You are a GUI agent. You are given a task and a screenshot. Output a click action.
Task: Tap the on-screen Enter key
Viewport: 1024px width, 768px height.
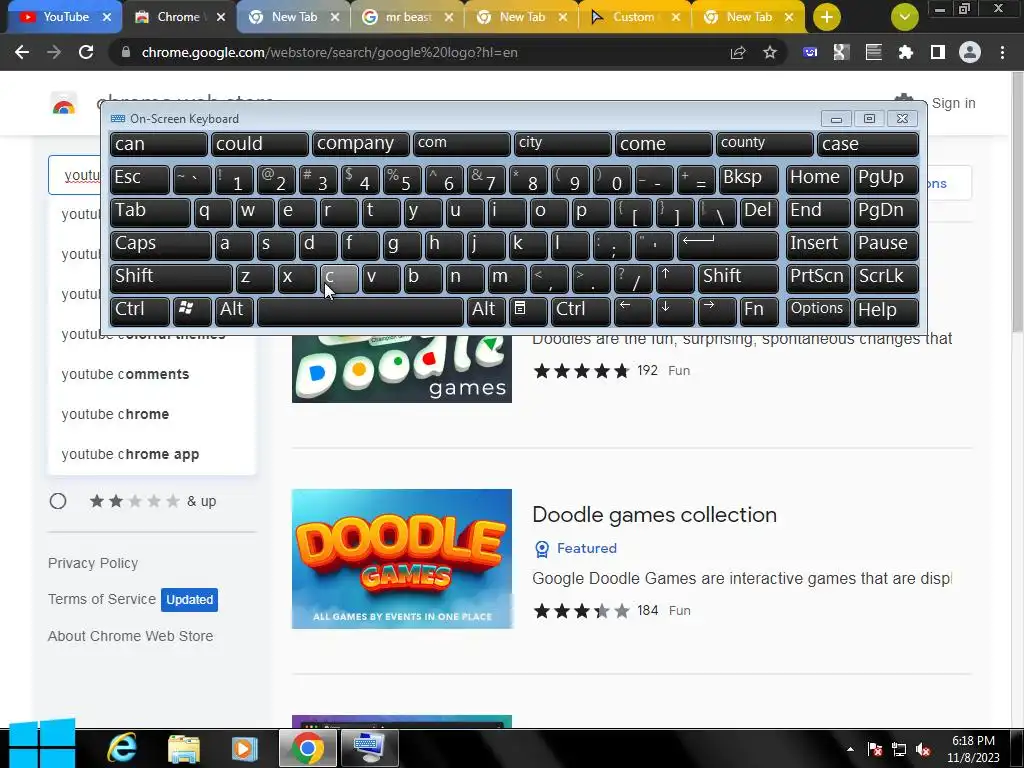[x=728, y=245]
